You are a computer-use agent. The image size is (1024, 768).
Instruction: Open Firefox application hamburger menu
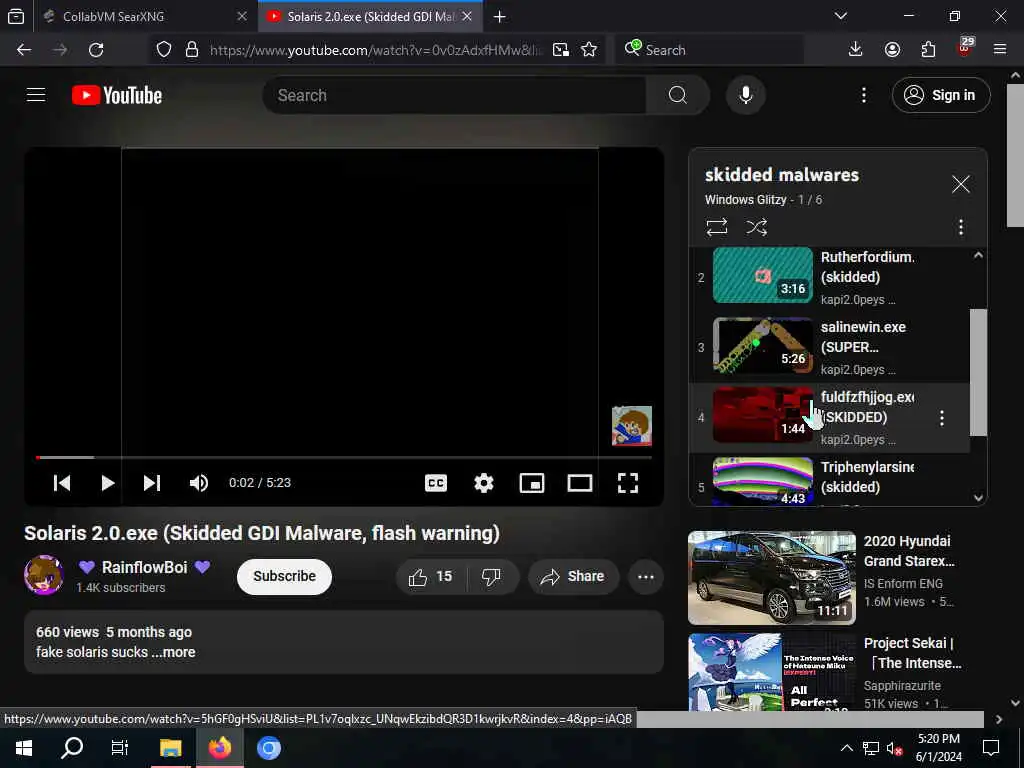pos(1000,50)
